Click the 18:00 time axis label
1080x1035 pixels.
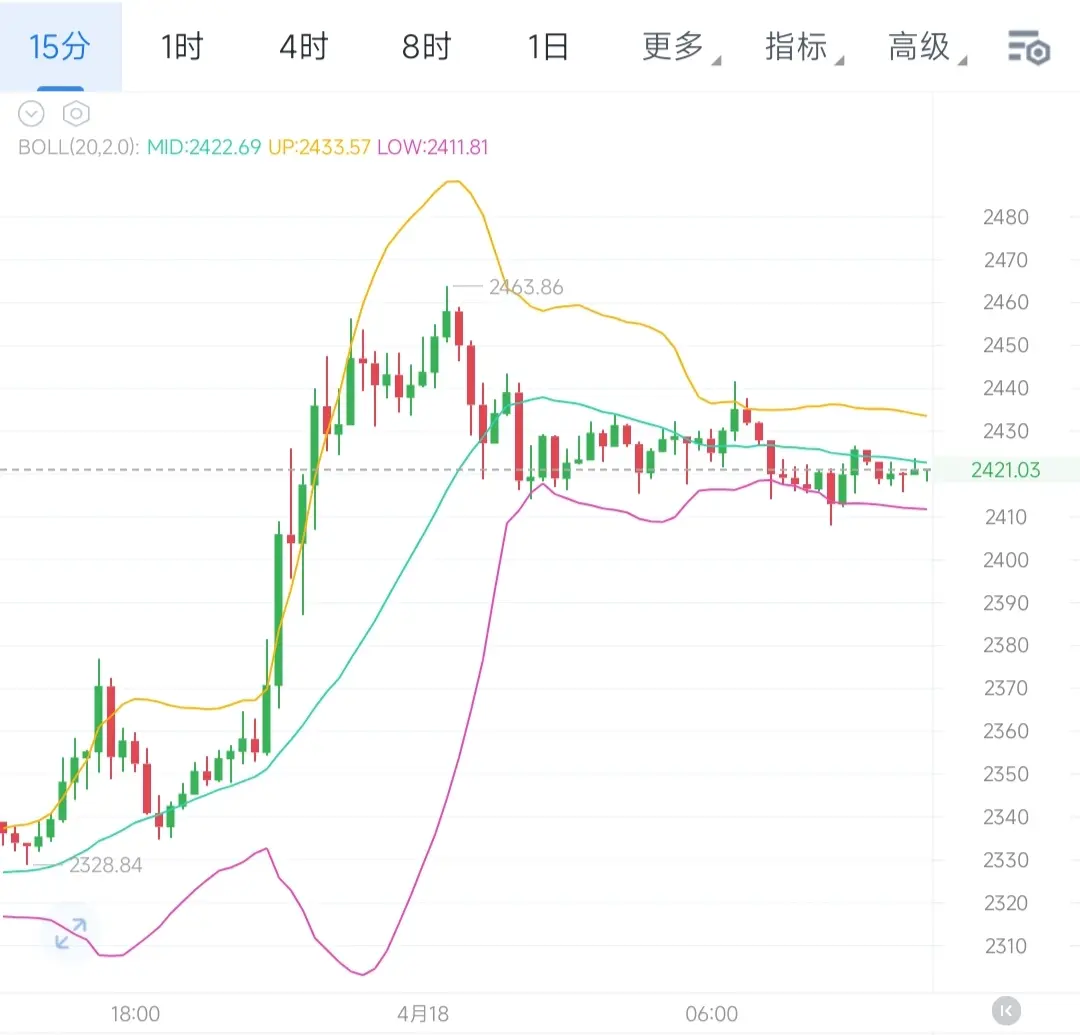point(135,1014)
